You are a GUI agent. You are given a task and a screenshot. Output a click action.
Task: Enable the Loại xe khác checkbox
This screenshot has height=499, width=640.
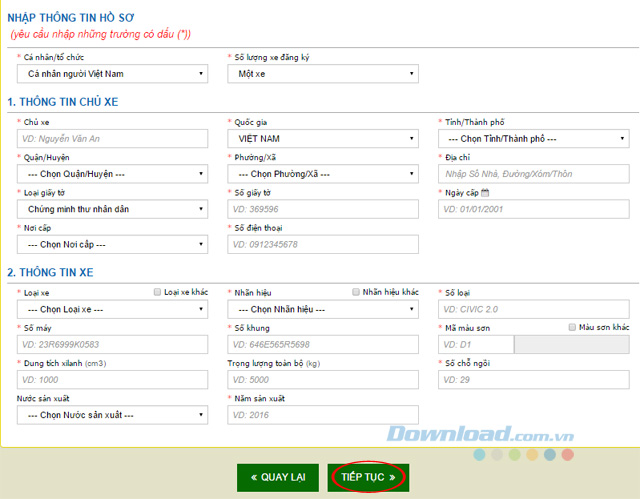157,292
